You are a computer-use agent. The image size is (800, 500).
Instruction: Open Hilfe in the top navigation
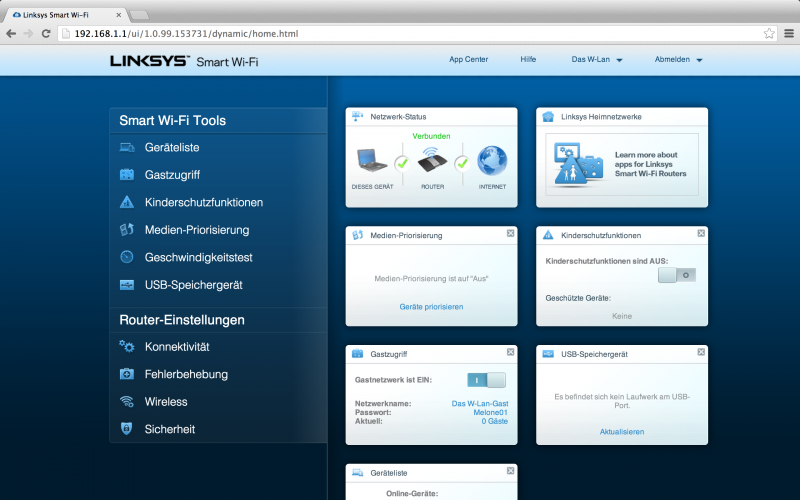point(528,59)
